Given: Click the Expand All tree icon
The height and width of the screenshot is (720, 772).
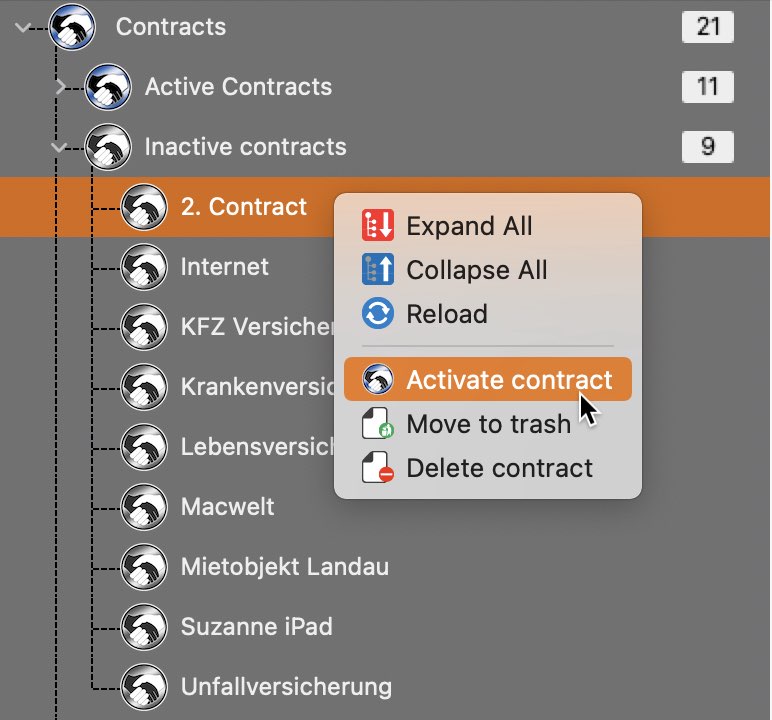Looking at the screenshot, I should pos(378,226).
